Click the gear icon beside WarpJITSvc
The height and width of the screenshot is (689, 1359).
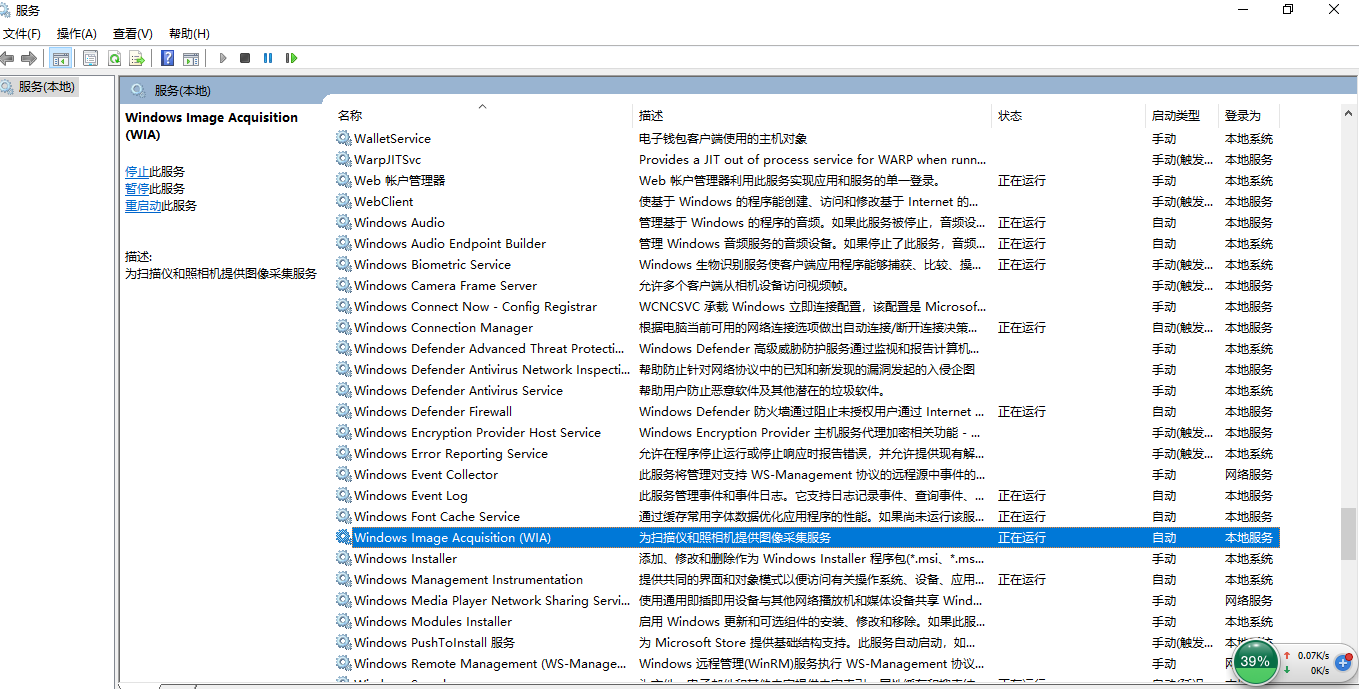click(x=344, y=159)
